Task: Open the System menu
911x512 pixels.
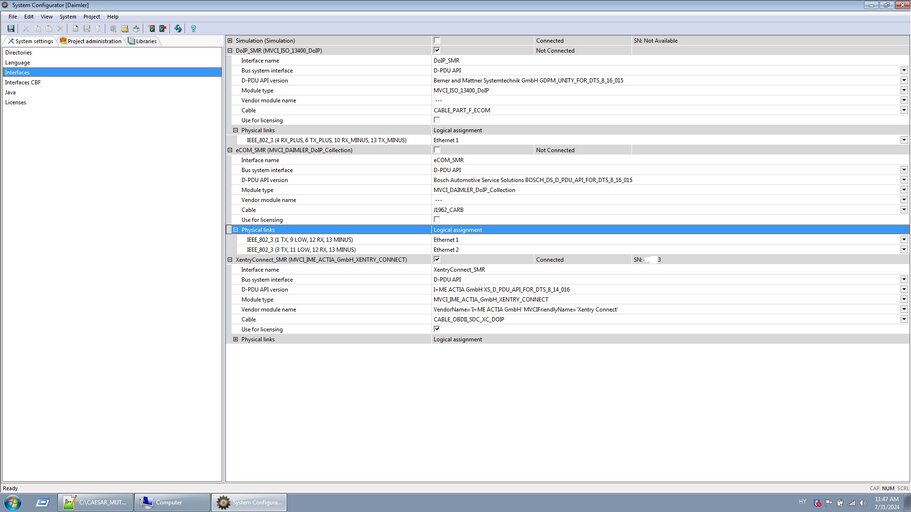Action: pos(68,17)
